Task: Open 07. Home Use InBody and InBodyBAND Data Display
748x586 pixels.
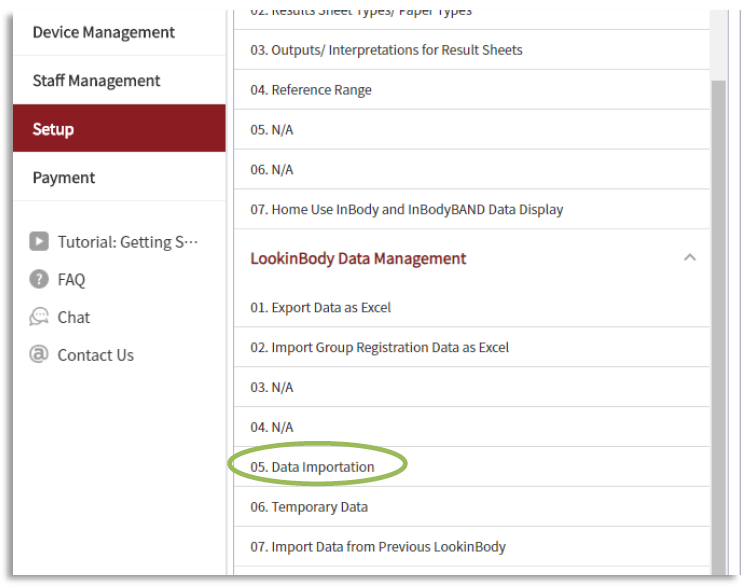Action: point(471,209)
